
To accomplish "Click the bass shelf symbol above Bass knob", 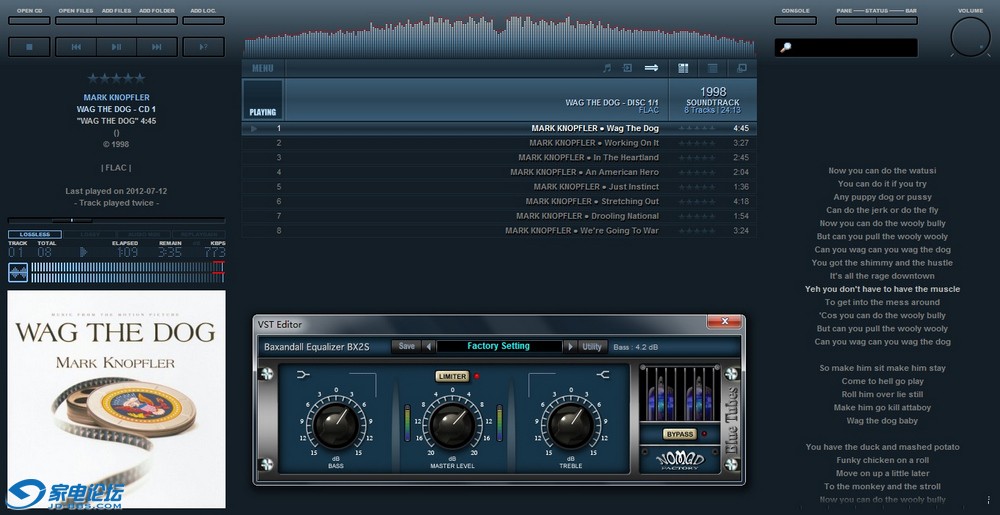I will tap(303, 375).
